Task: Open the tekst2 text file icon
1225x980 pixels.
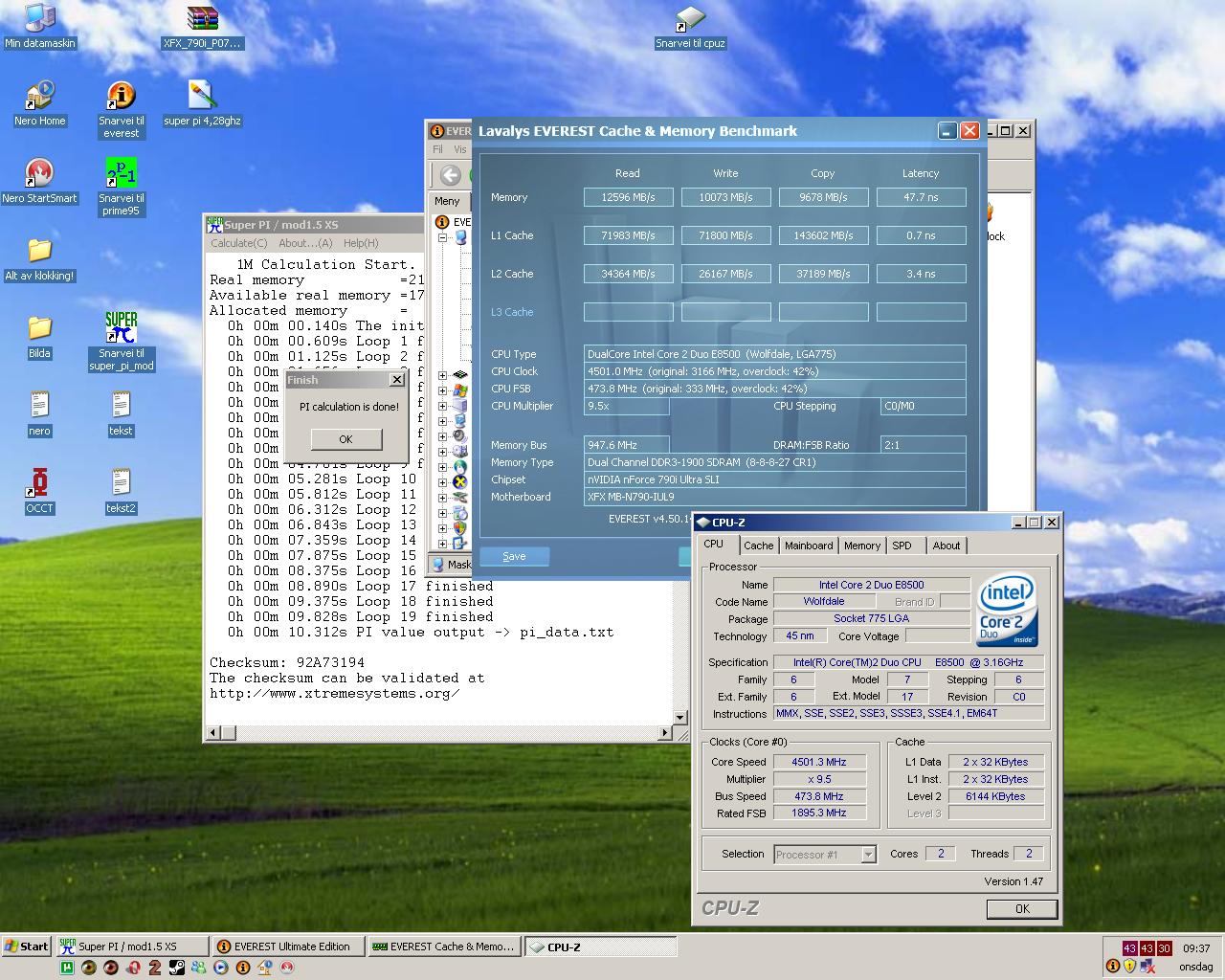Action: coord(121,491)
